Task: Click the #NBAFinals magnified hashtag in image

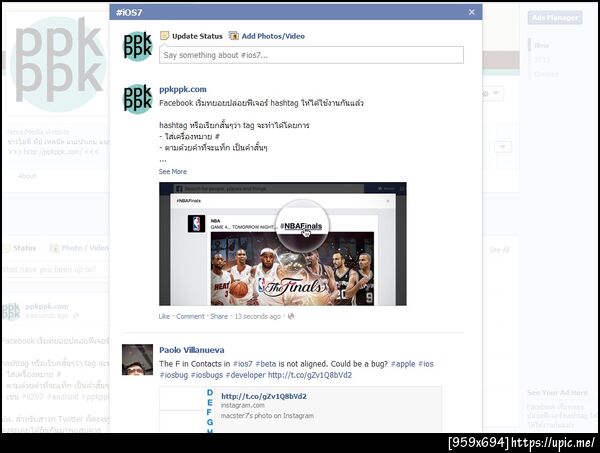Action: 301,226
